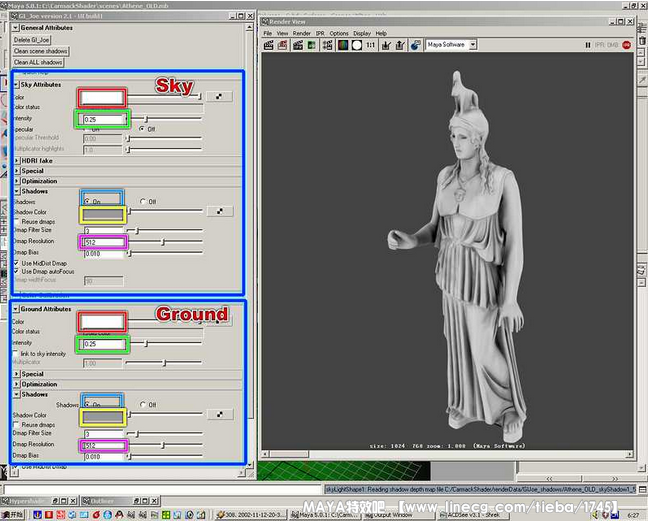Viewport: 652px width, 524px height.
Task: Click Clean ALL shadows button
Action: coord(38,62)
